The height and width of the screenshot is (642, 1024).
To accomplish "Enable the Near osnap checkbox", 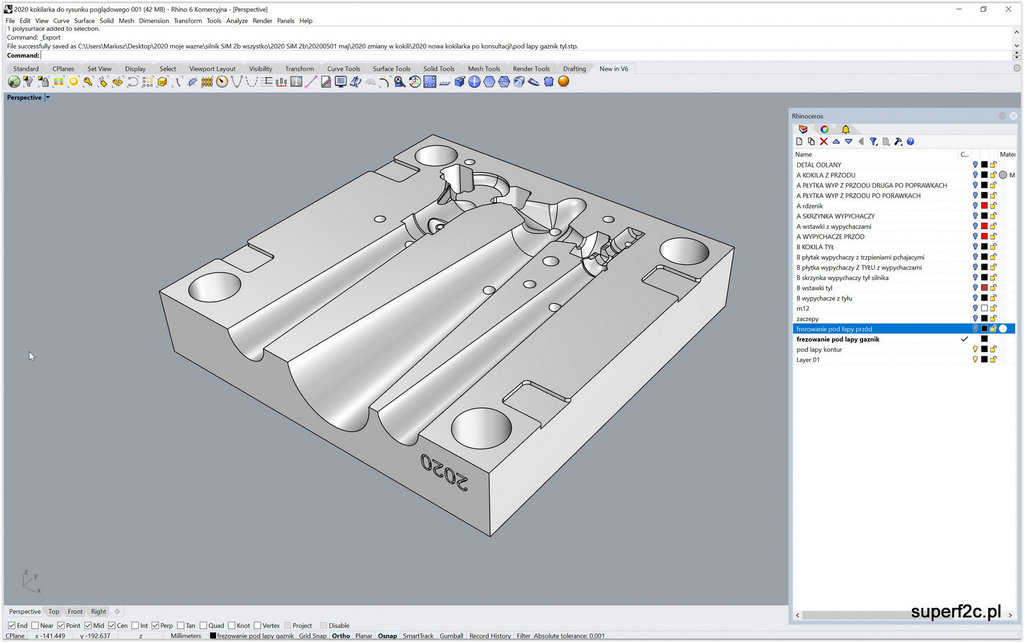I will click(37, 626).
